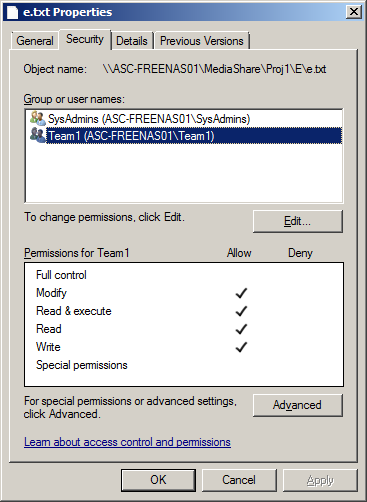Click the Read & execute allow checkmark

pyautogui.click(x=241, y=311)
